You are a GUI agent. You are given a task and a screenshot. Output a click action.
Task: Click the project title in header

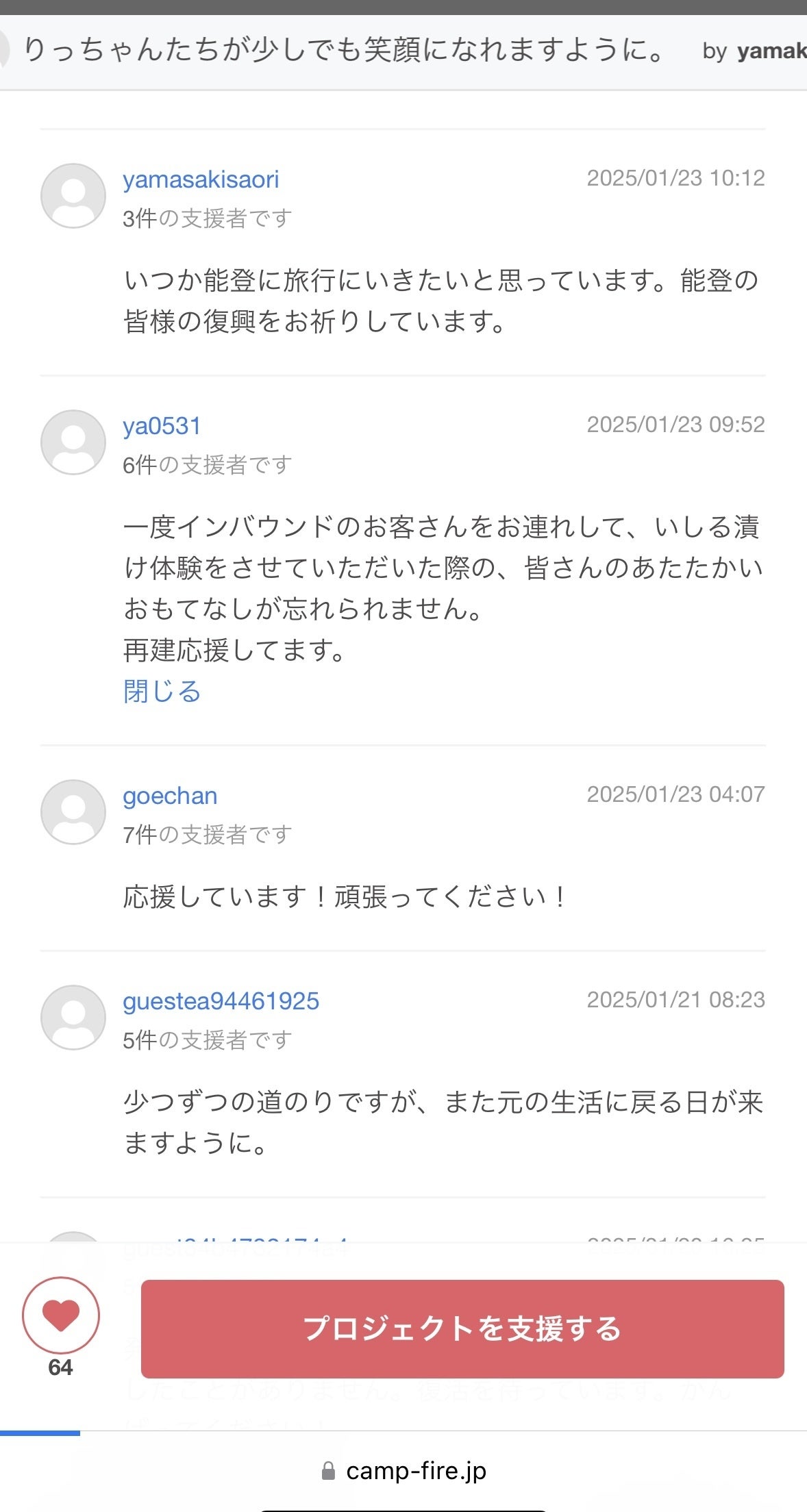coord(344,51)
